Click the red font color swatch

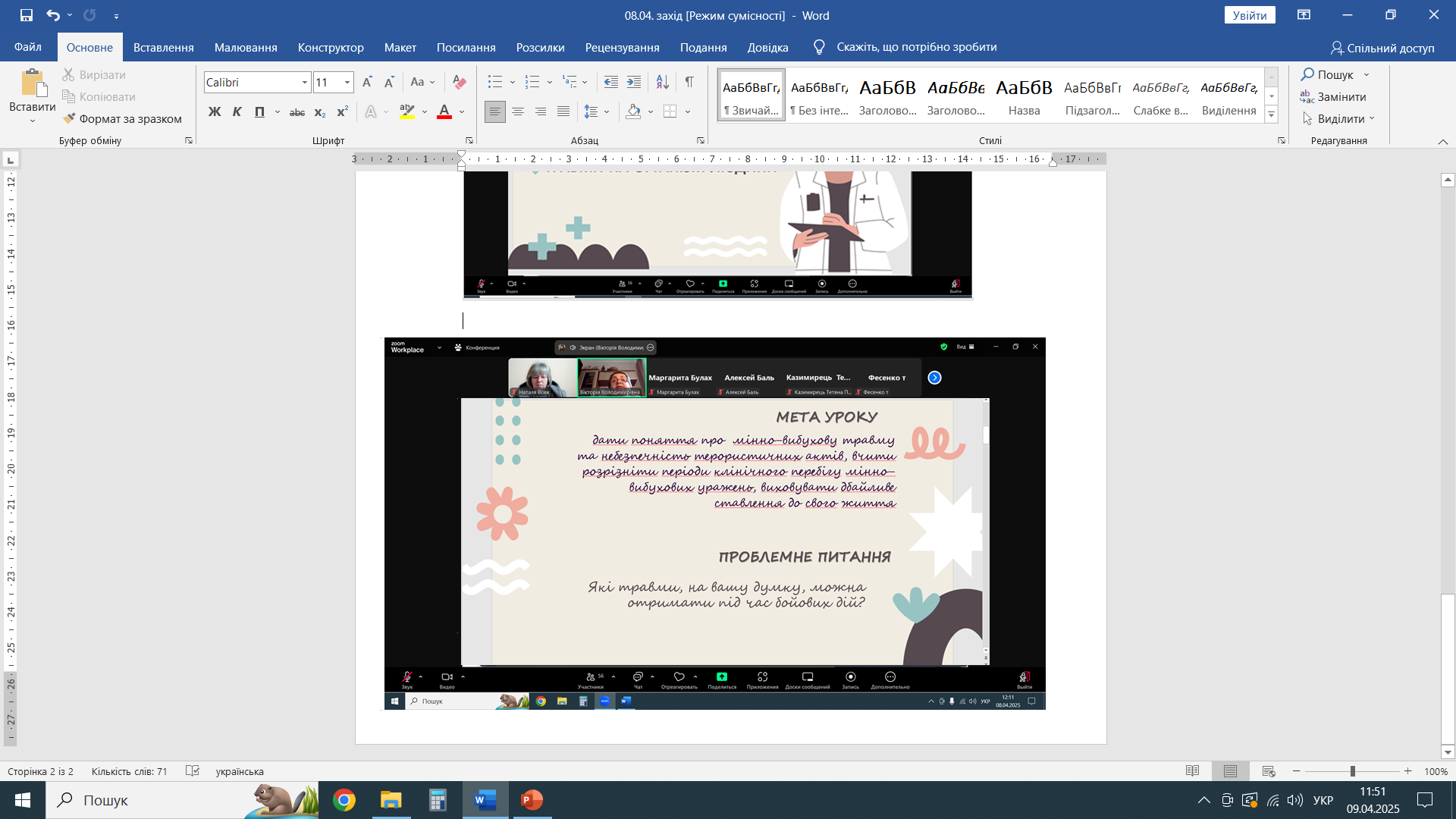pyautogui.click(x=444, y=112)
